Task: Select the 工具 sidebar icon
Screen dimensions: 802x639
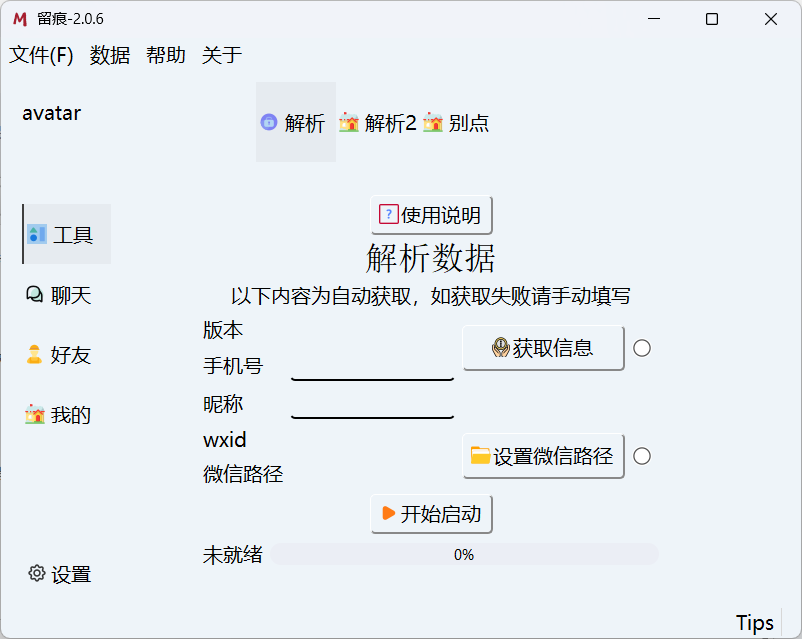Action: click(x=37, y=234)
